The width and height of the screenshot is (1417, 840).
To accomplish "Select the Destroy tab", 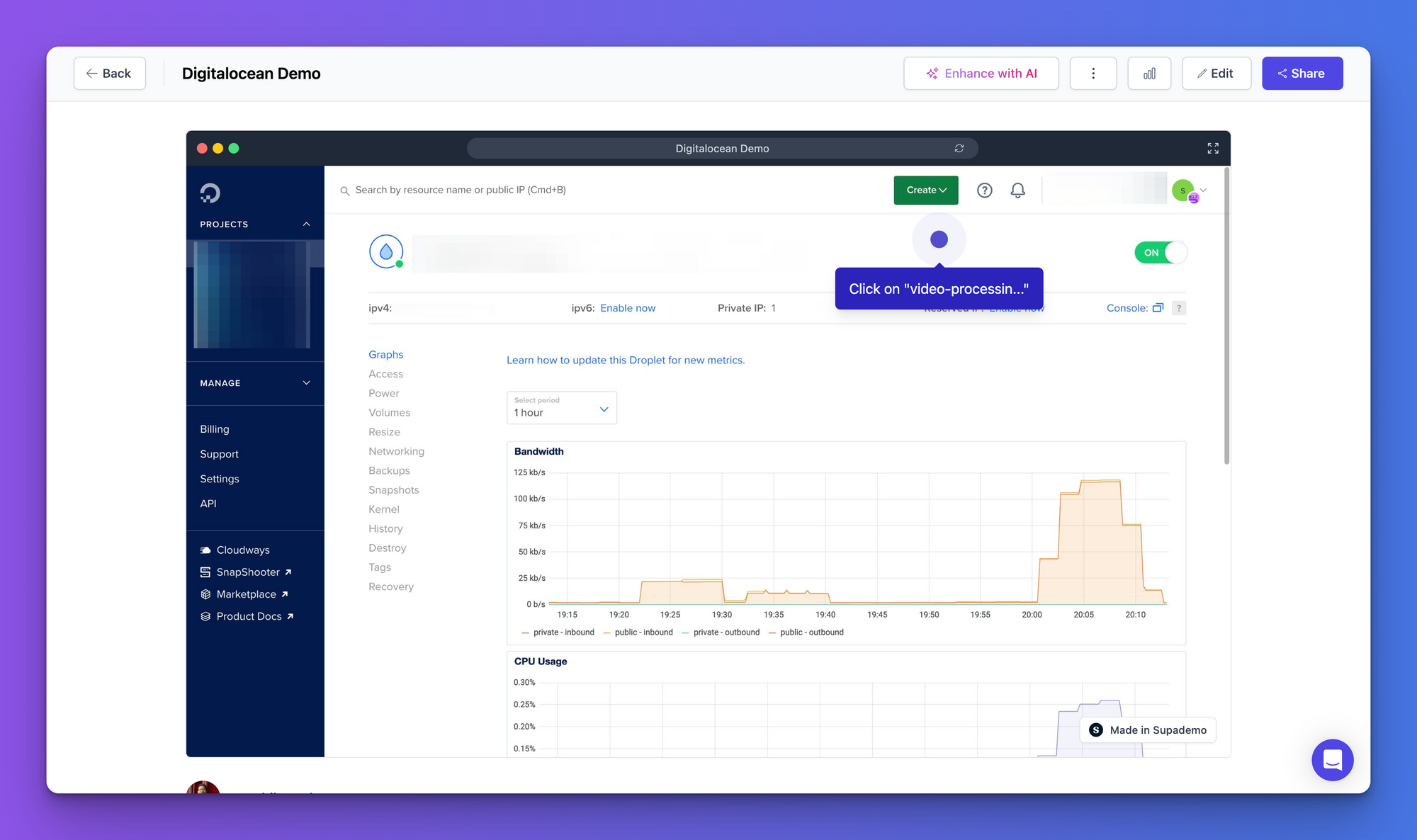I will [388, 548].
